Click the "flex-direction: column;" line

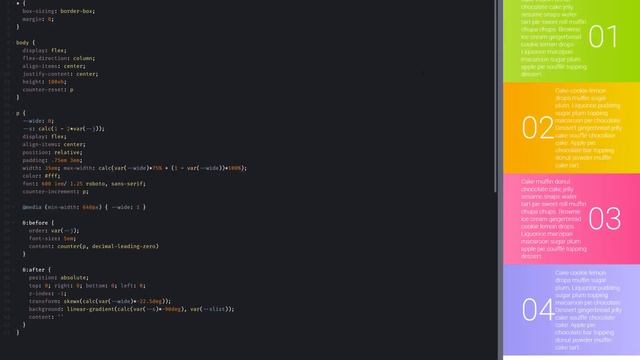click(x=58, y=58)
